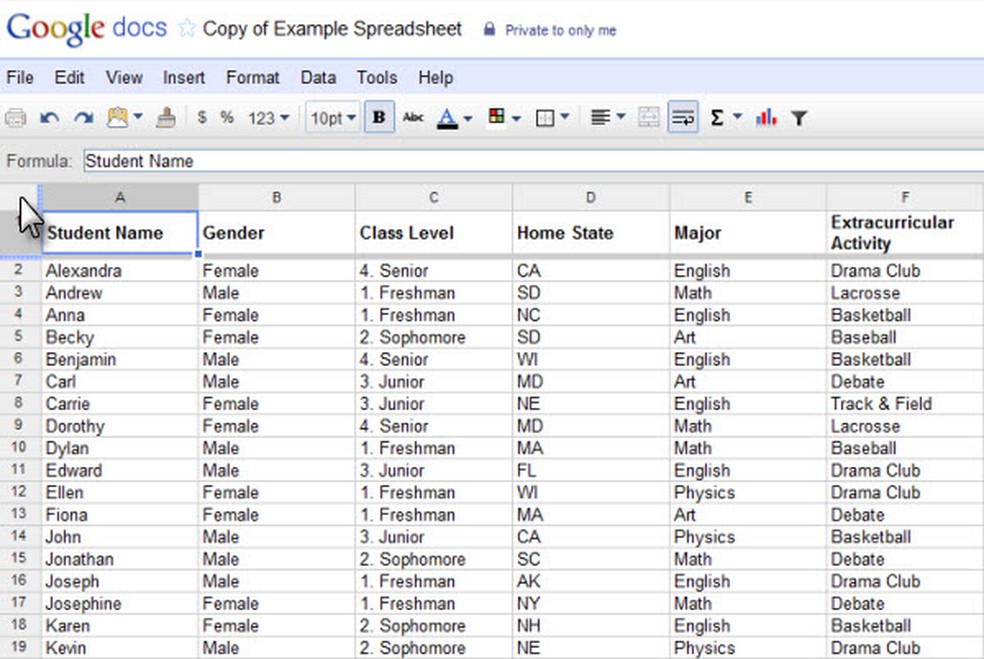
Task: Star the spreadsheet
Action: click(x=186, y=28)
